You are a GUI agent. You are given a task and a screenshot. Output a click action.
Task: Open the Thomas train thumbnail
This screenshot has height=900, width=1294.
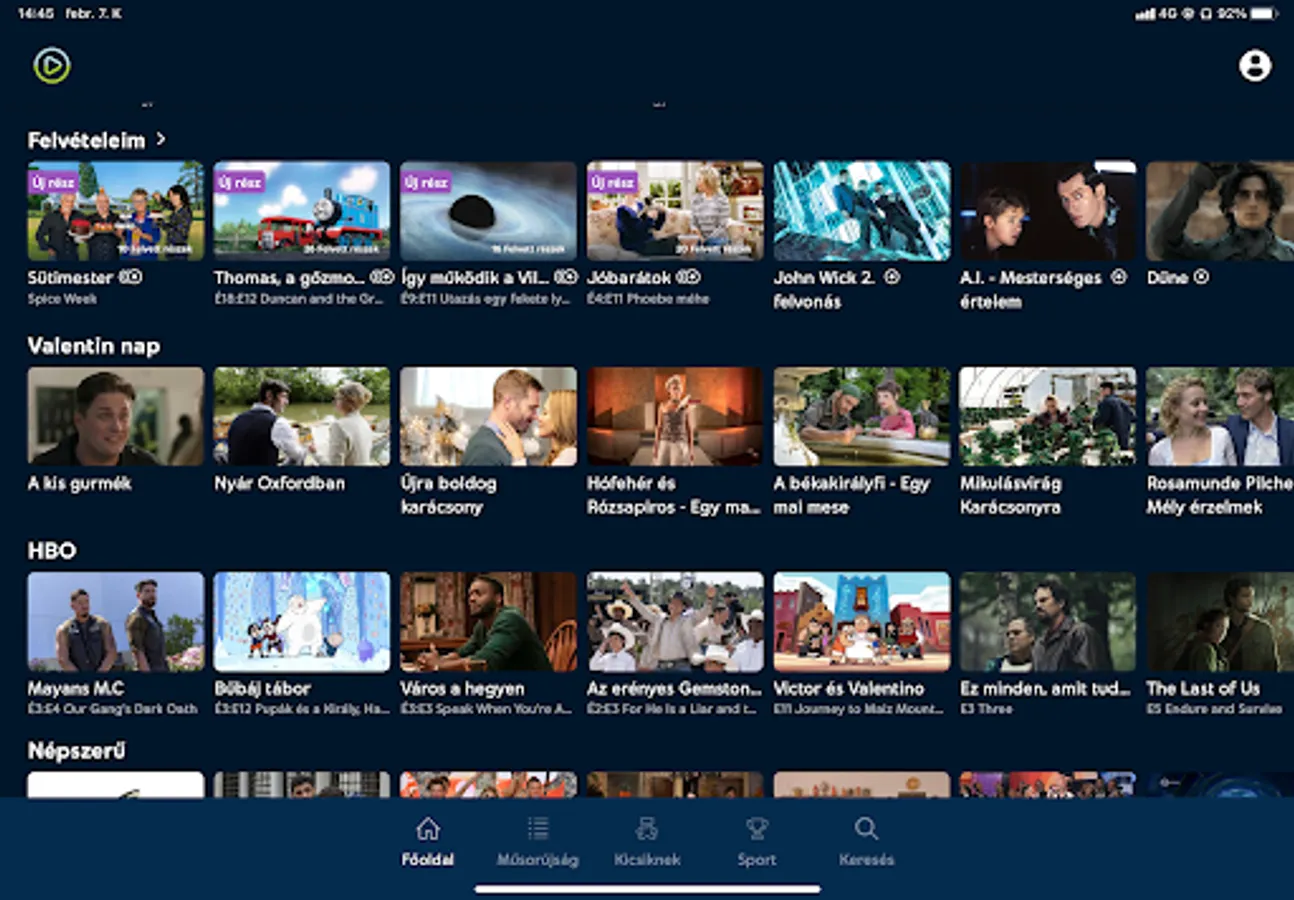(x=302, y=211)
